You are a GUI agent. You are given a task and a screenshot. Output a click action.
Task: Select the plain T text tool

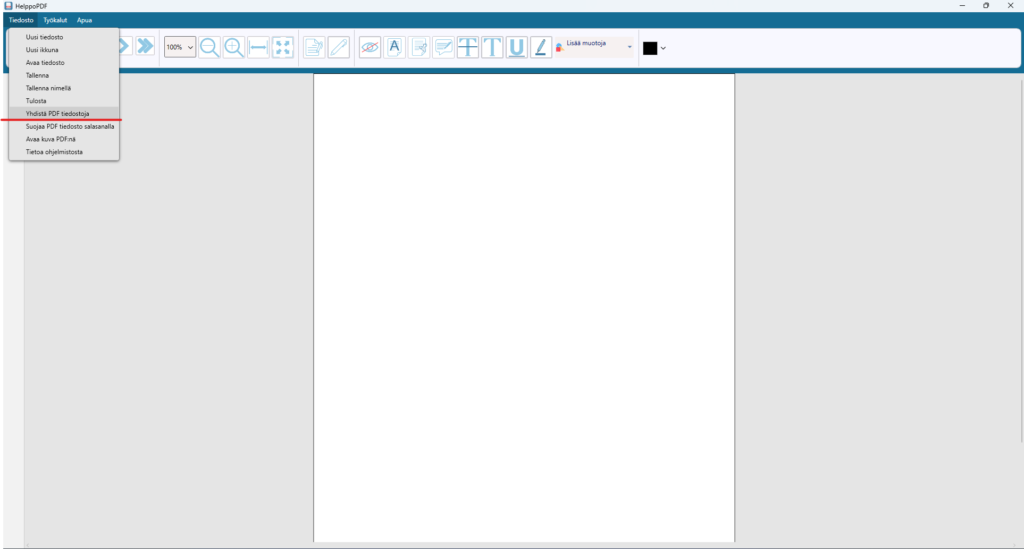pos(492,47)
